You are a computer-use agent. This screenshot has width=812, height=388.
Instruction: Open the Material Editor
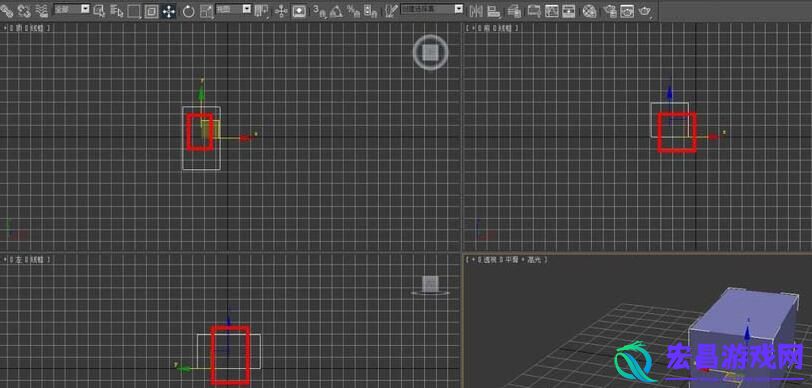[589, 11]
